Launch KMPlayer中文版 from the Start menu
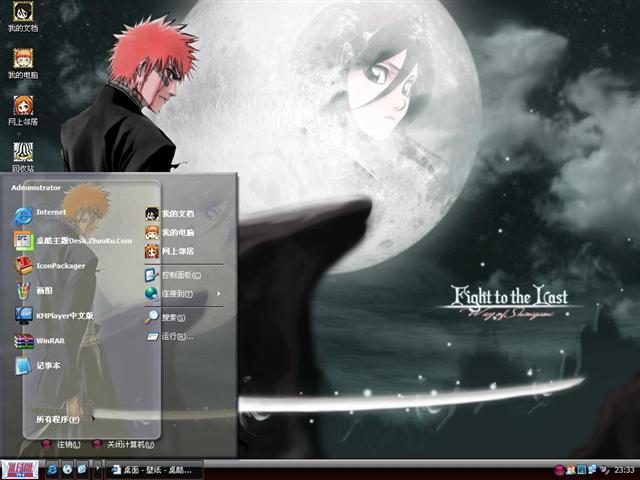The image size is (640, 480). [x=54, y=316]
